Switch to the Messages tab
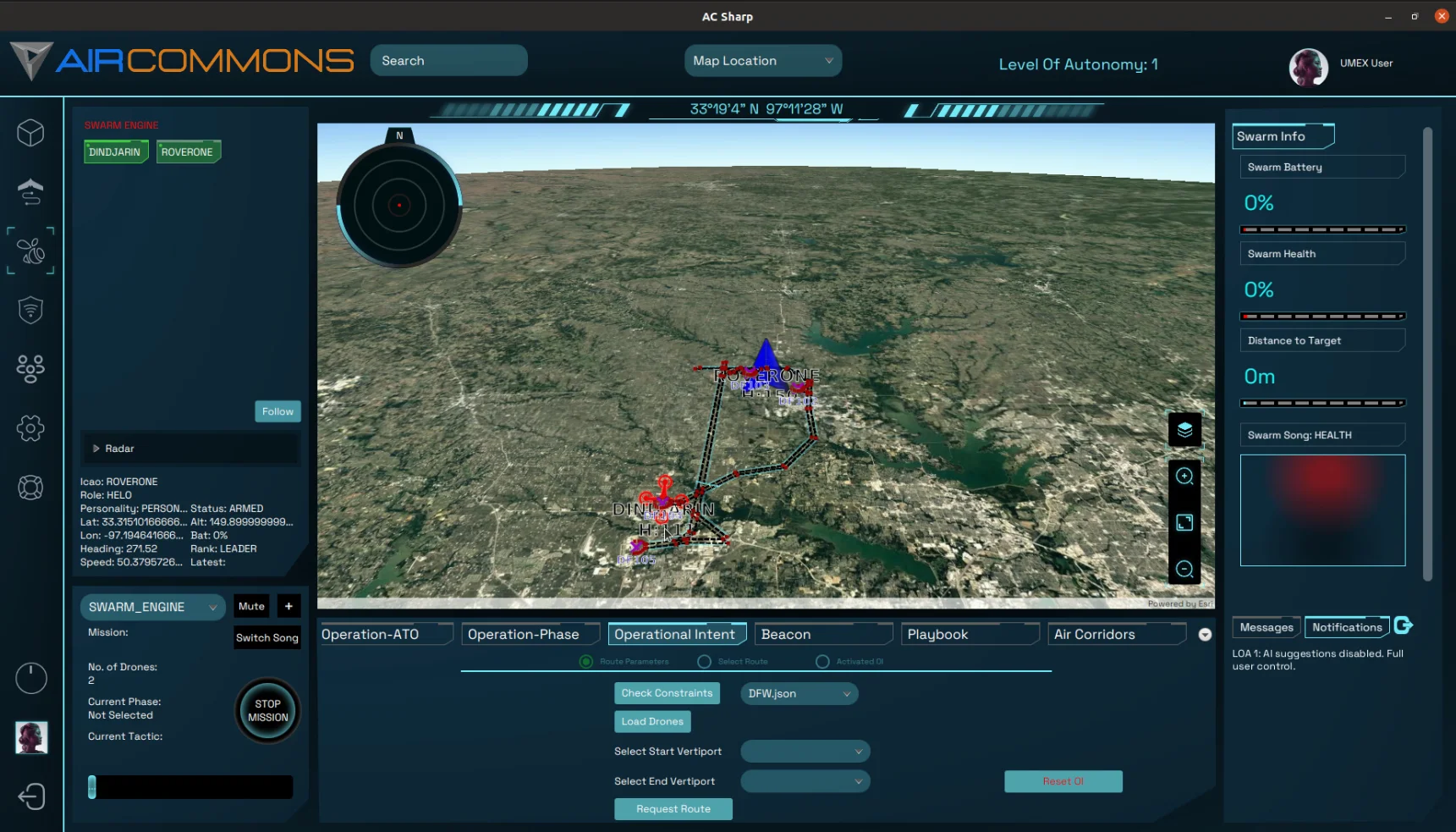Screen dimensions: 1456x832 [x=1266, y=627]
